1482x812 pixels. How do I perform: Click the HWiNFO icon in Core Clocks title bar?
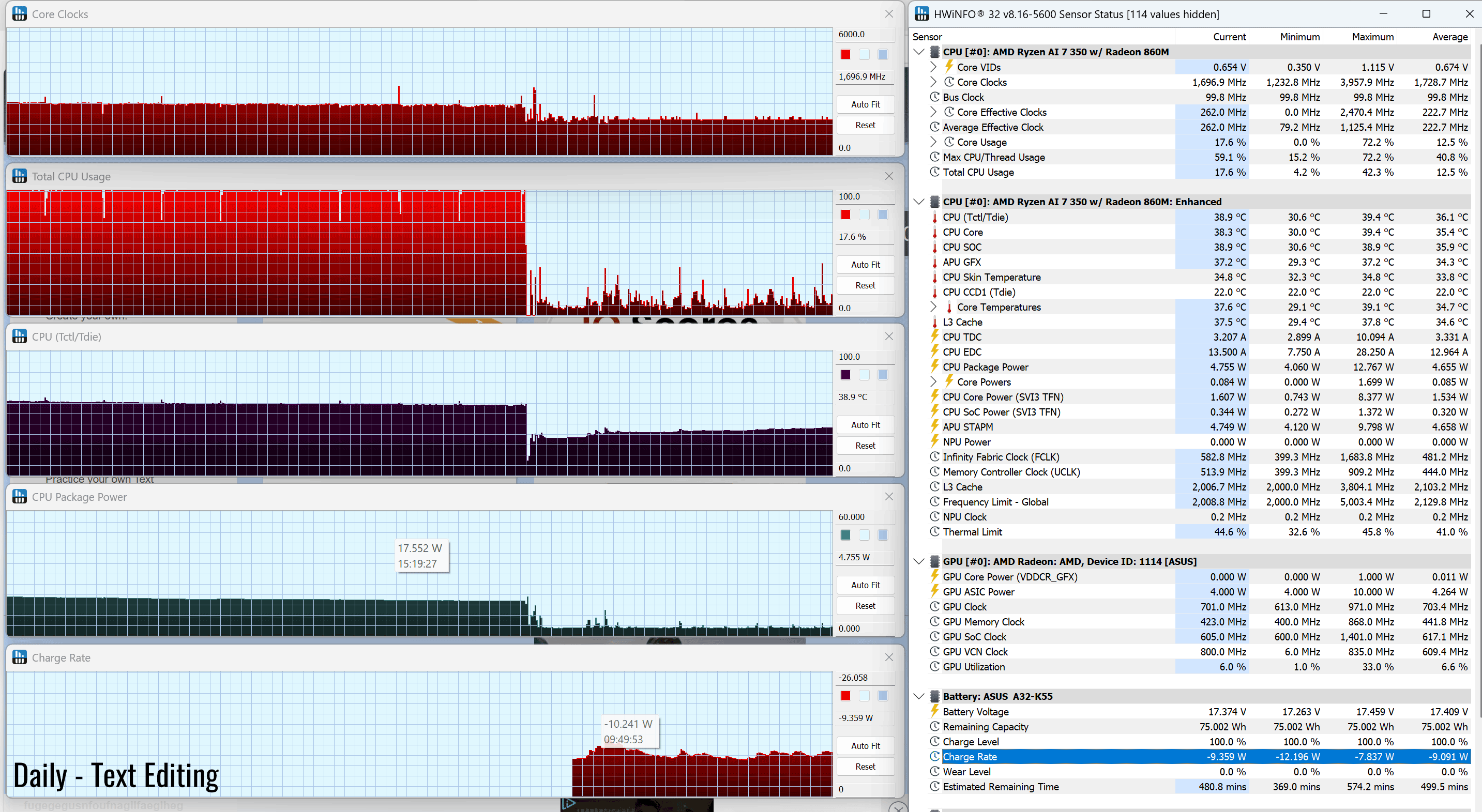click(x=20, y=14)
